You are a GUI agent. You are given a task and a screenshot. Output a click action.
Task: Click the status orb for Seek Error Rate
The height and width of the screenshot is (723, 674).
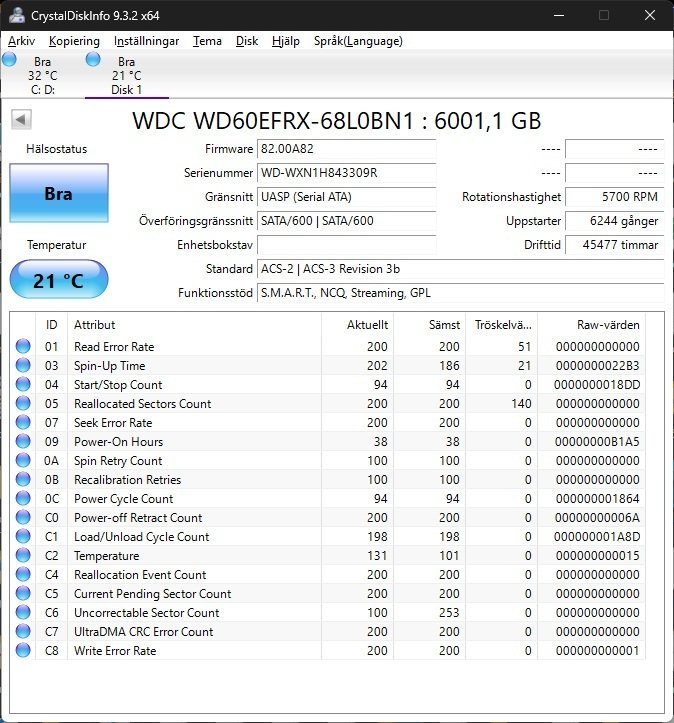pyautogui.click(x=23, y=422)
